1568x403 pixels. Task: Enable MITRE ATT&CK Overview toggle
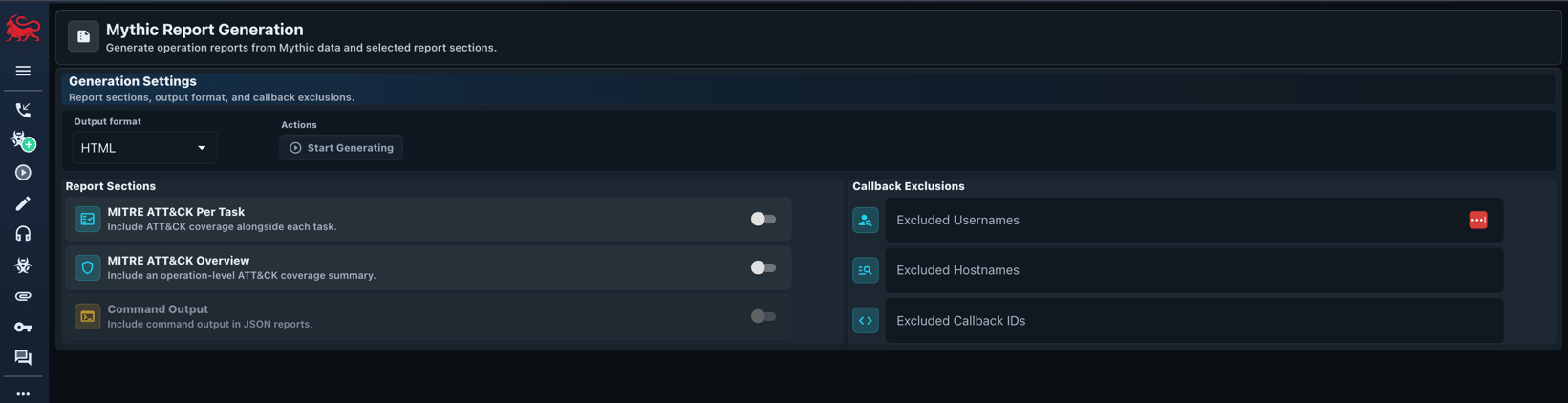[x=763, y=267]
